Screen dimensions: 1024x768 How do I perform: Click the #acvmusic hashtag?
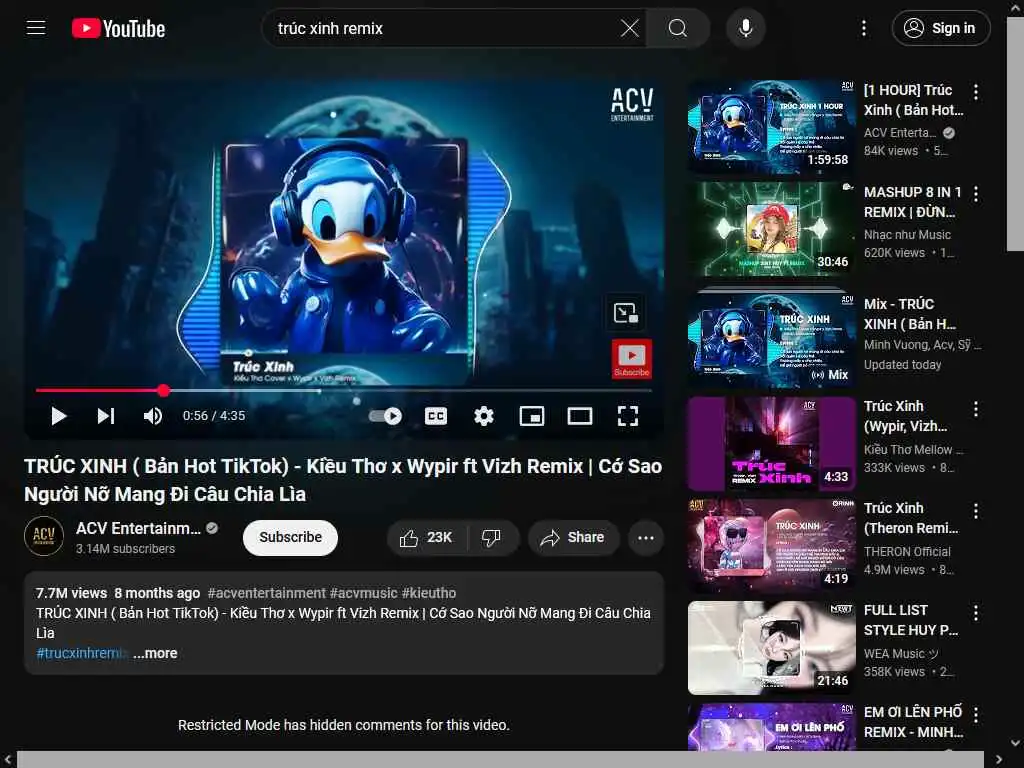coord(363,593)
